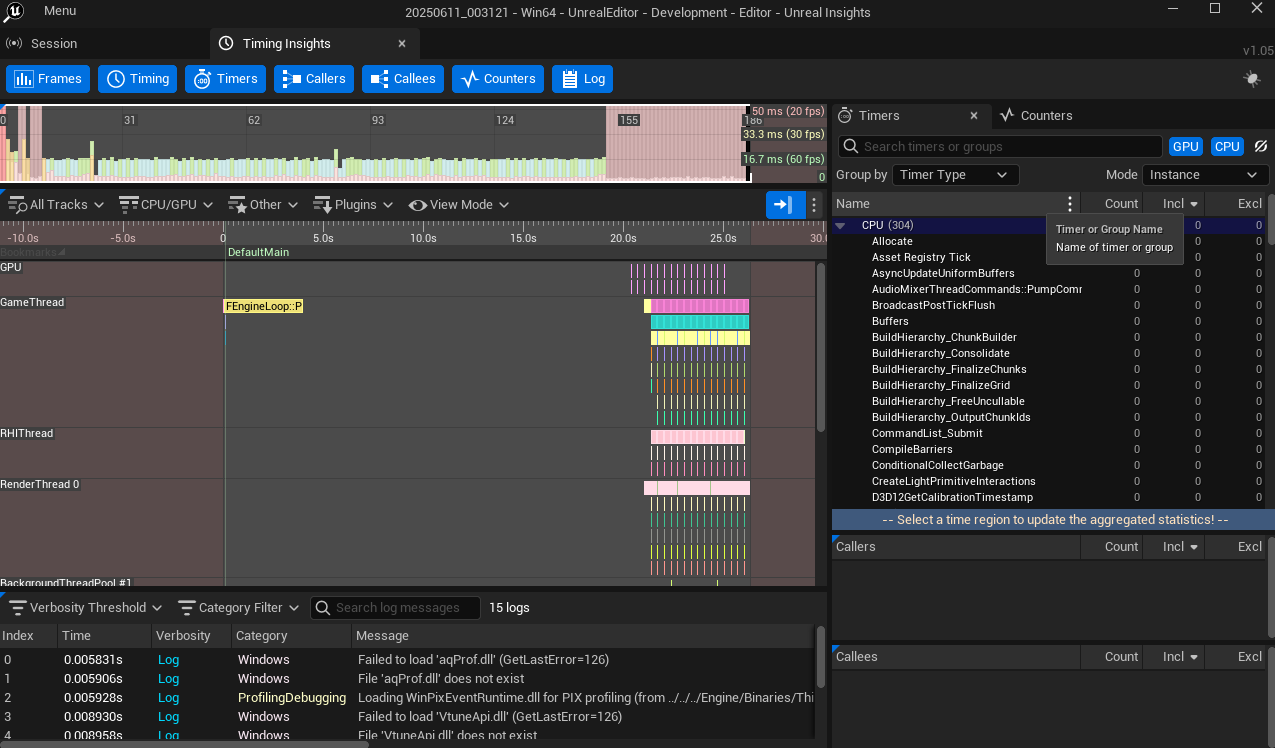Open the View Mode dropdown
This screenshot has height=748, width=1275.
click(459, 205)
